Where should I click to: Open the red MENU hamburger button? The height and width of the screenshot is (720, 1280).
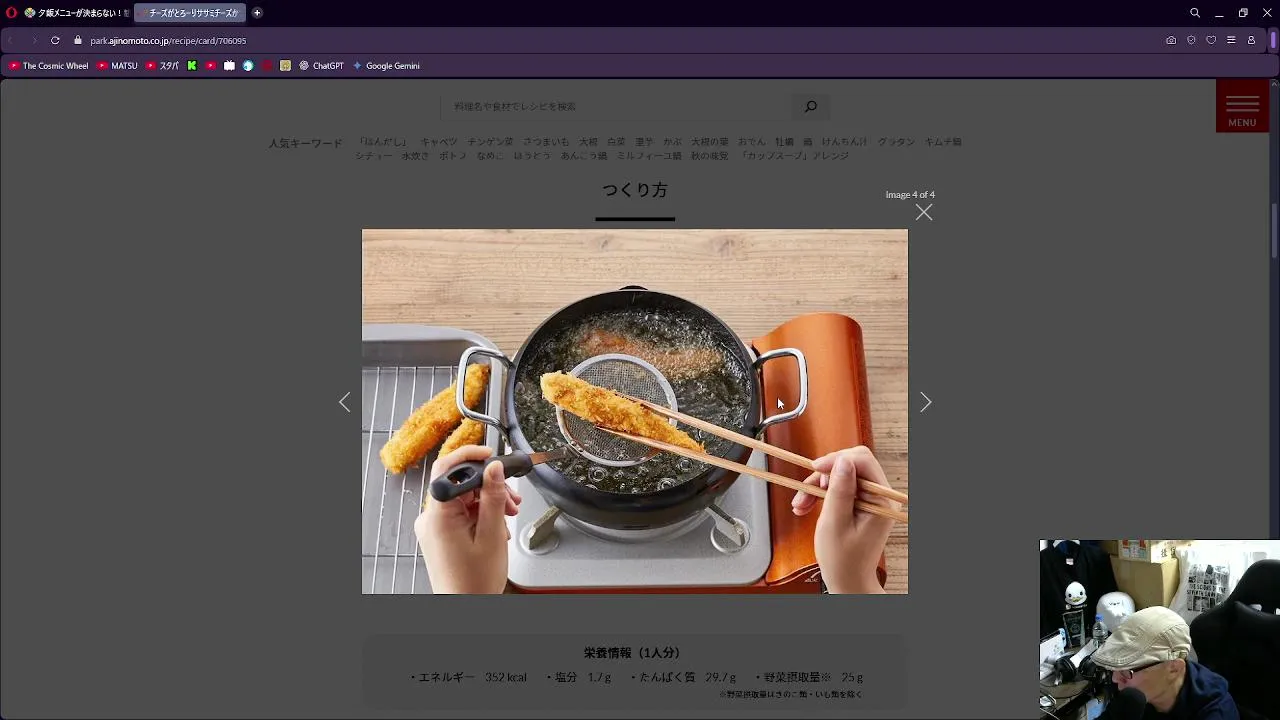click(1242, 106)
